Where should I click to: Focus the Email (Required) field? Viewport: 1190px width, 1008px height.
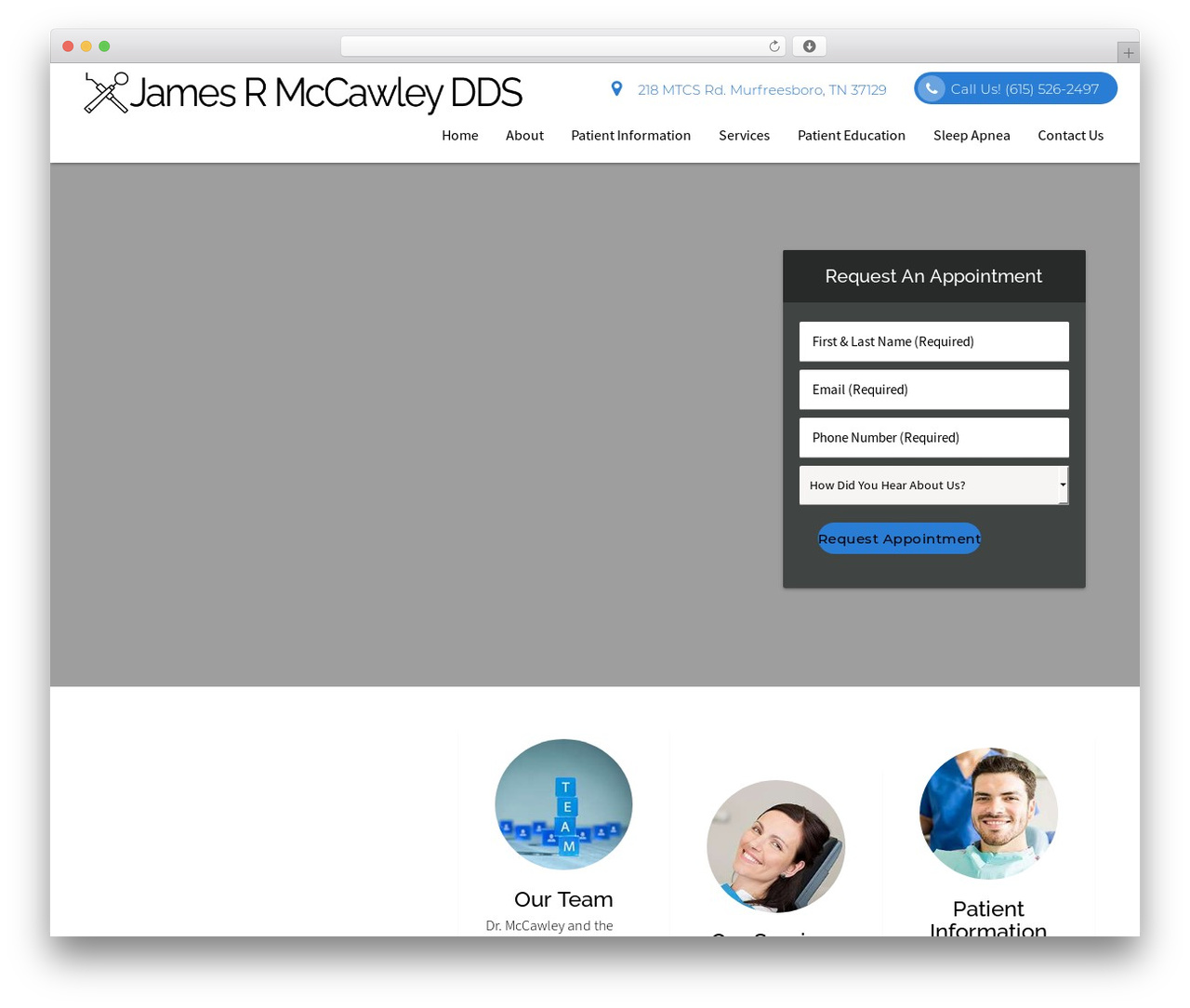click(933, 390)
